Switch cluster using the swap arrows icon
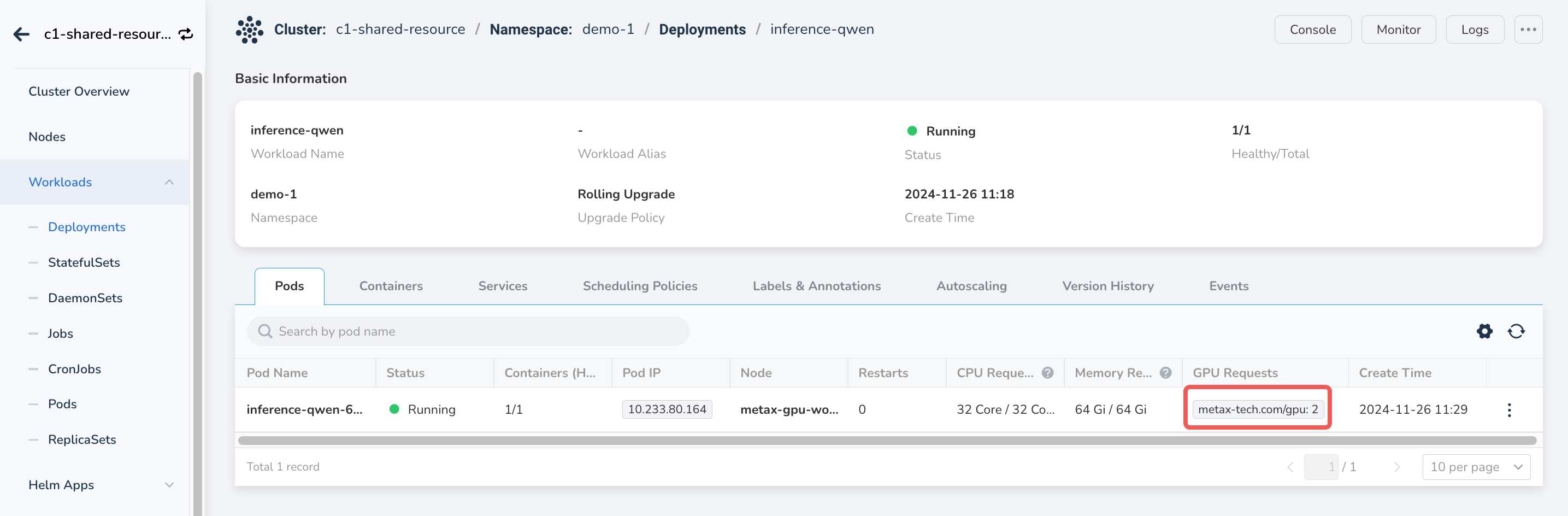 click(x=186, y=34)
